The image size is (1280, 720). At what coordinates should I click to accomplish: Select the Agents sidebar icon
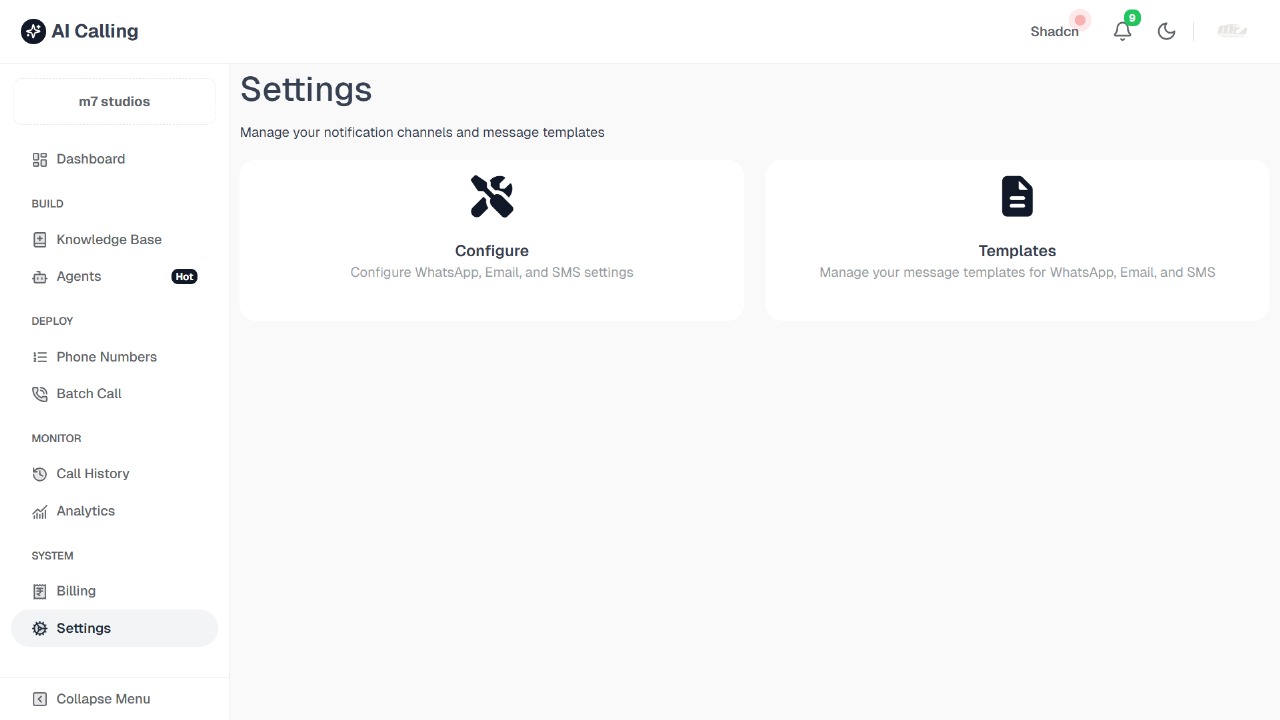(39, 276)
